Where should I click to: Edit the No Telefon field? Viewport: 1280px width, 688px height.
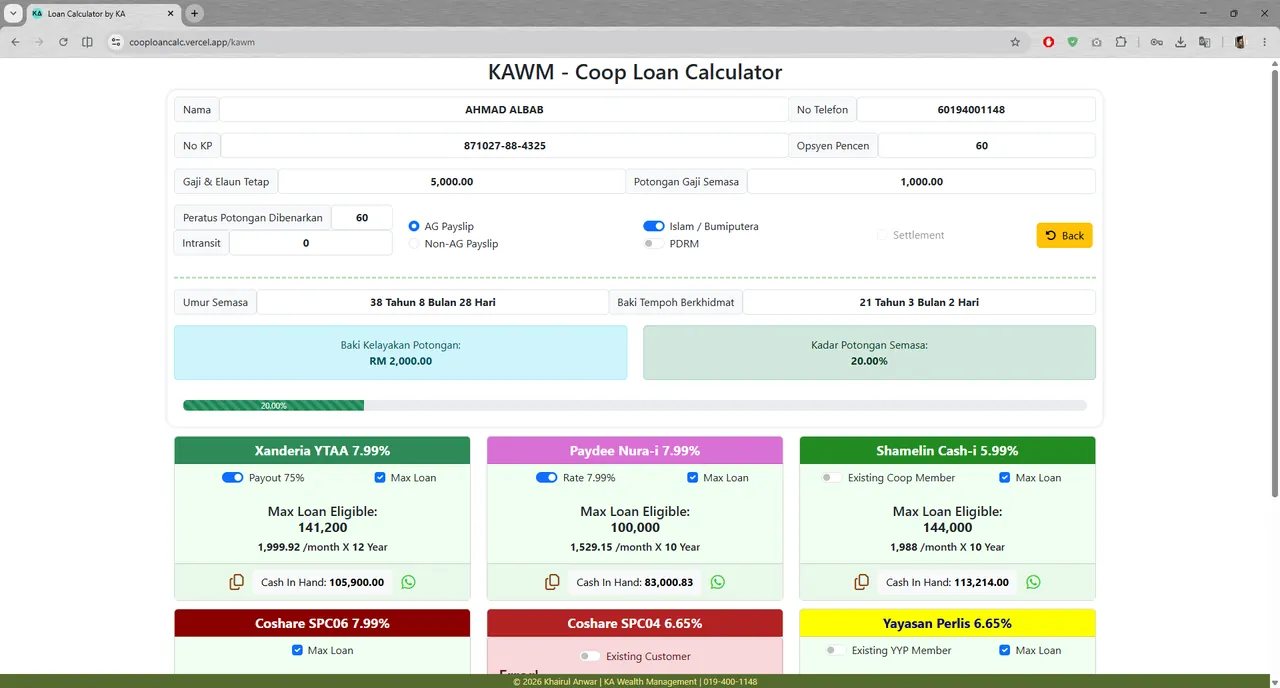(976, 110)
